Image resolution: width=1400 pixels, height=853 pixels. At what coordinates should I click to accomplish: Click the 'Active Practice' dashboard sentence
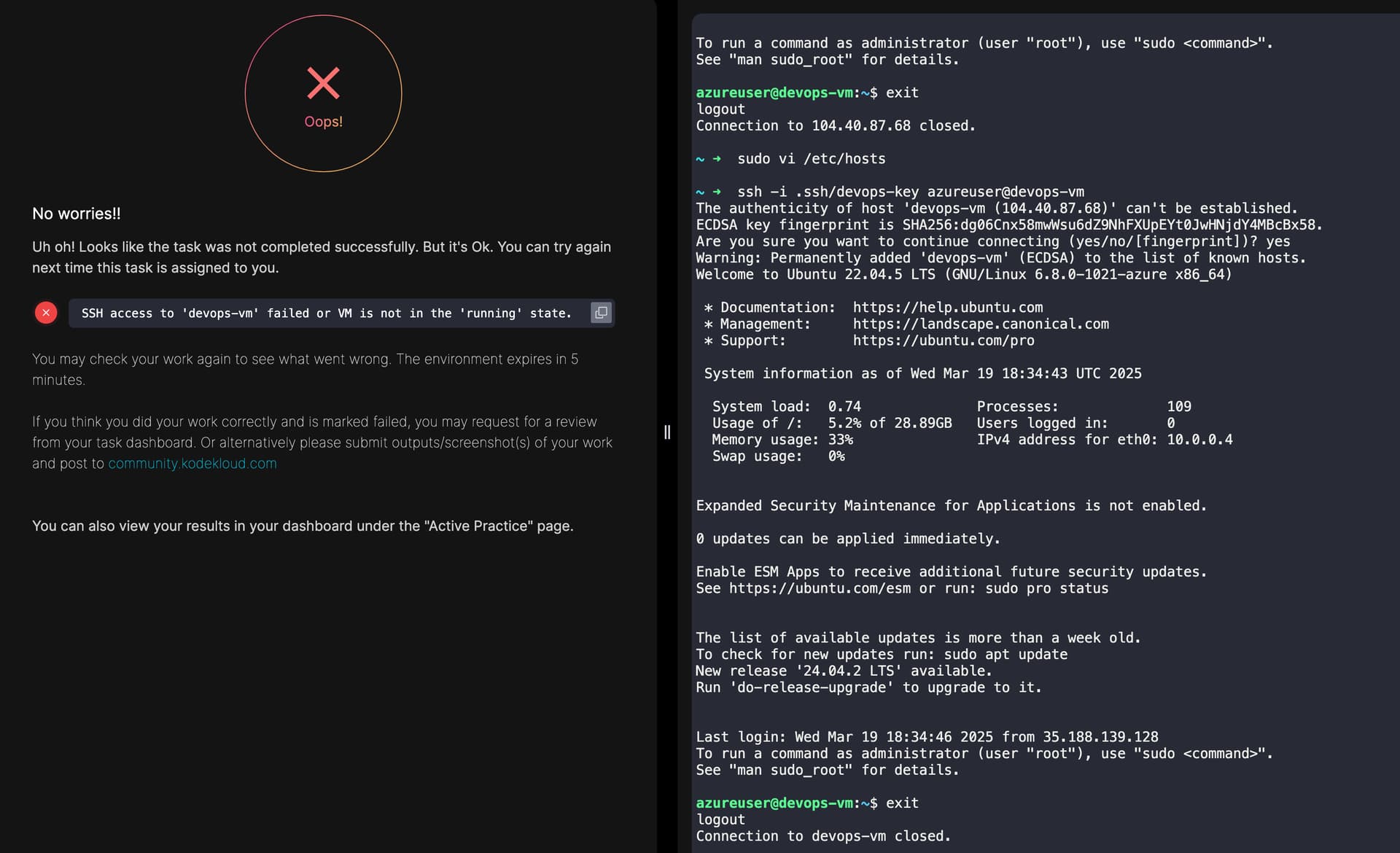pos(303,526)
